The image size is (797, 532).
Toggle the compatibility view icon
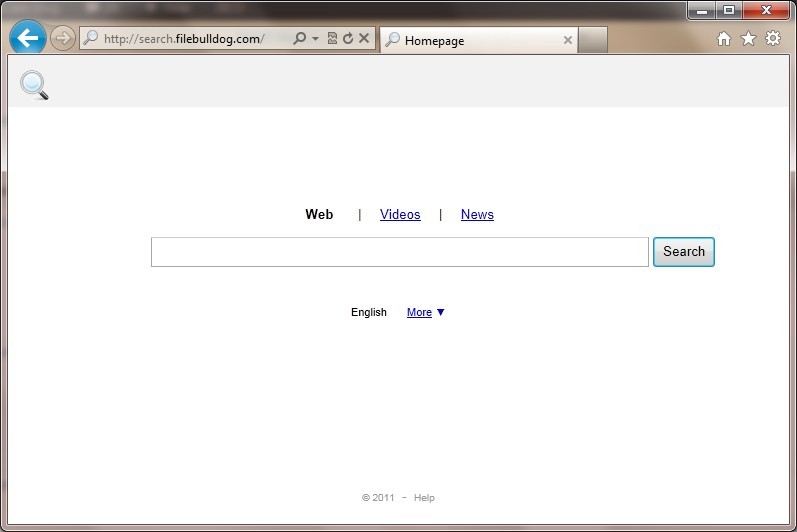(332, 38)
